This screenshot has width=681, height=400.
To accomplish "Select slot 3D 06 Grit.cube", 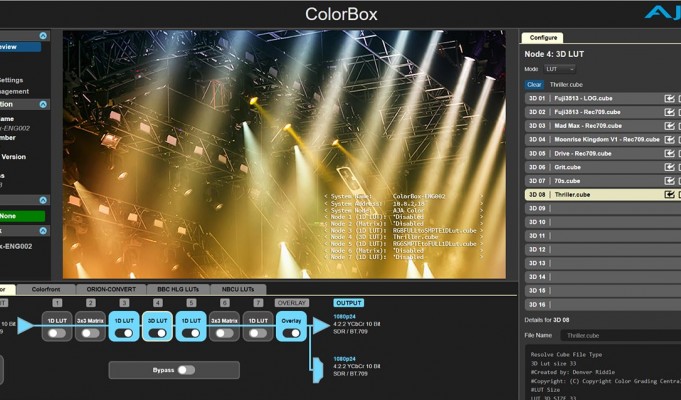I will tap(603, 167).
